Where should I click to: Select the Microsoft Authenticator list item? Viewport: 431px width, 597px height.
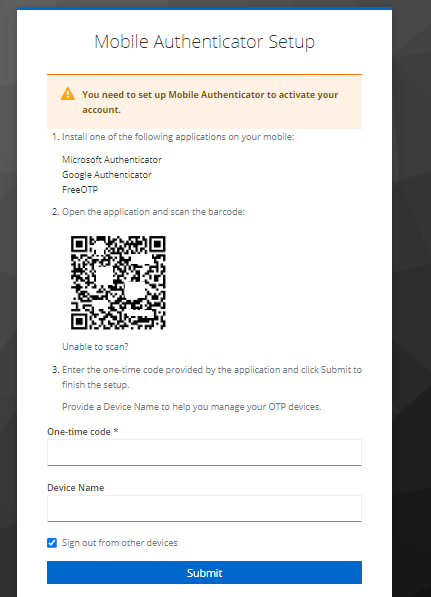pos(112,160)
